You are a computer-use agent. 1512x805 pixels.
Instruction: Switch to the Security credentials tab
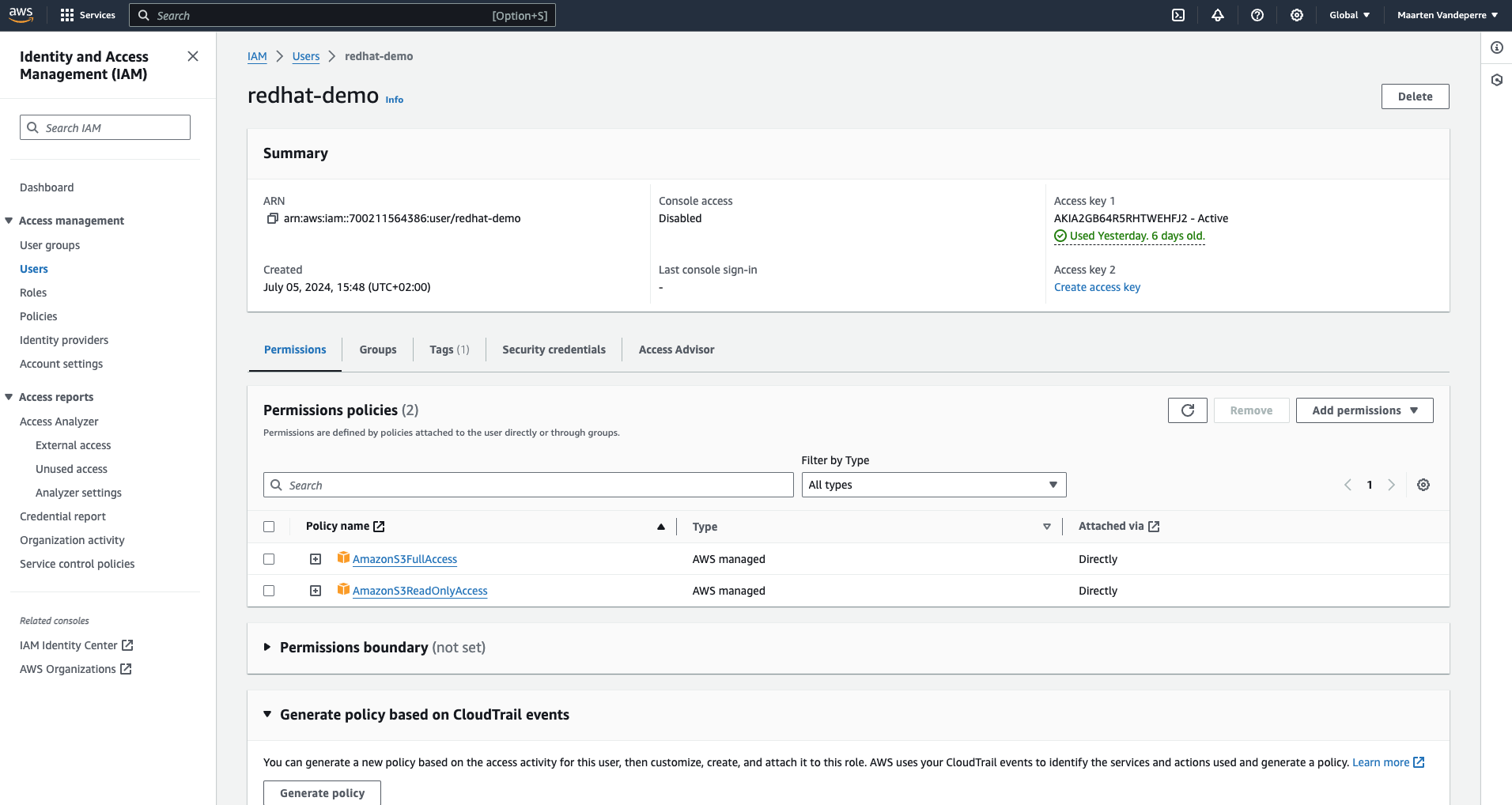coord(554,350)
